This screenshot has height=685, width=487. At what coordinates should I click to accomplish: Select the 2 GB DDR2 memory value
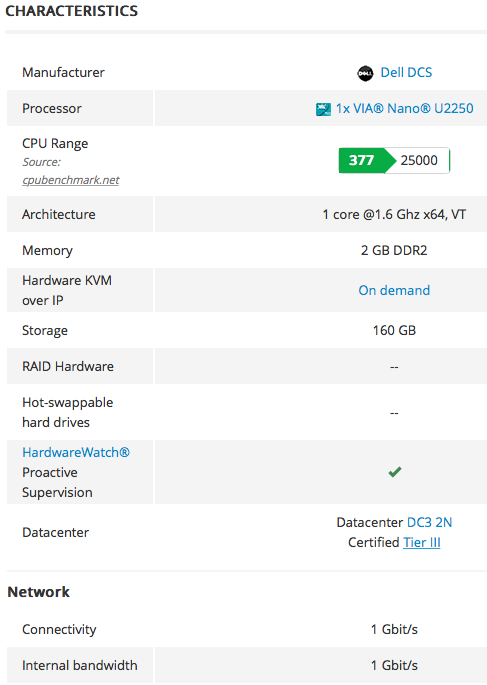(394, 250)
